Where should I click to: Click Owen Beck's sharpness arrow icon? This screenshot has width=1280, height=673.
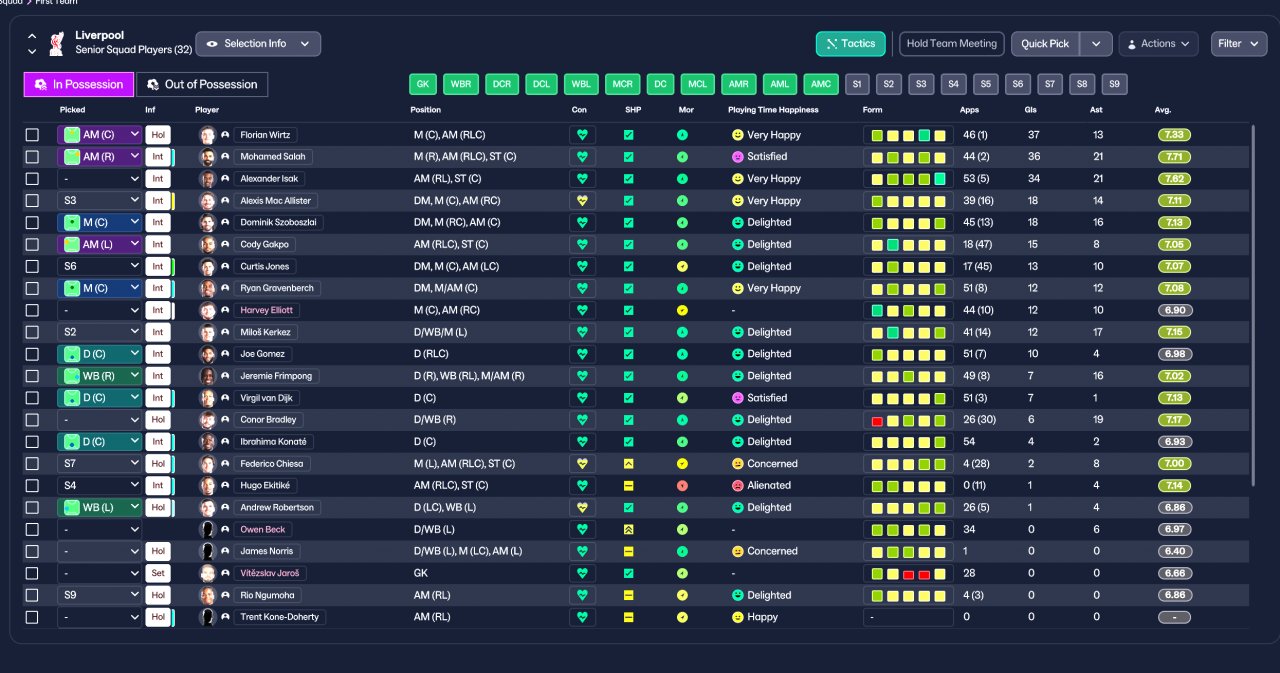(629, 530)
